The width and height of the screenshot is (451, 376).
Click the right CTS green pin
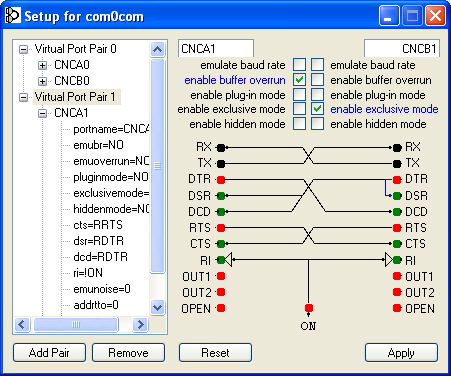[397, 244]
